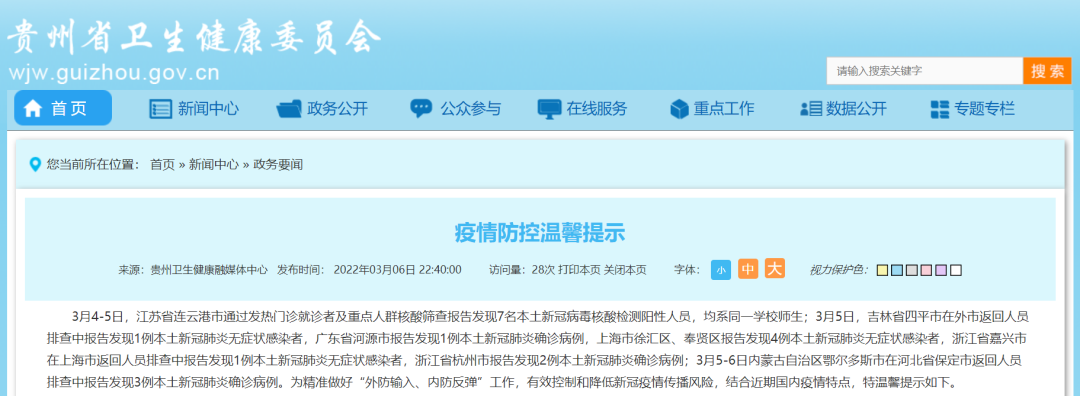Click the 字体 label
This screenshot has height=396, width=1080.
[687, 270]
